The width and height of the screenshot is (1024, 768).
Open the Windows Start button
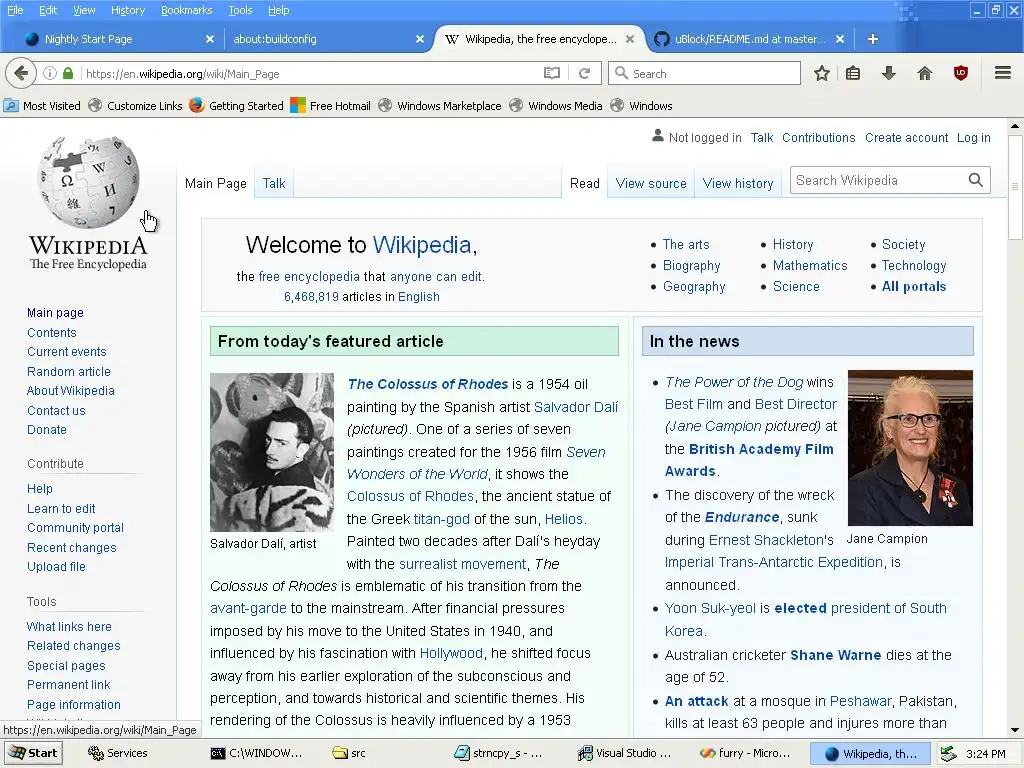click(33, 753)
